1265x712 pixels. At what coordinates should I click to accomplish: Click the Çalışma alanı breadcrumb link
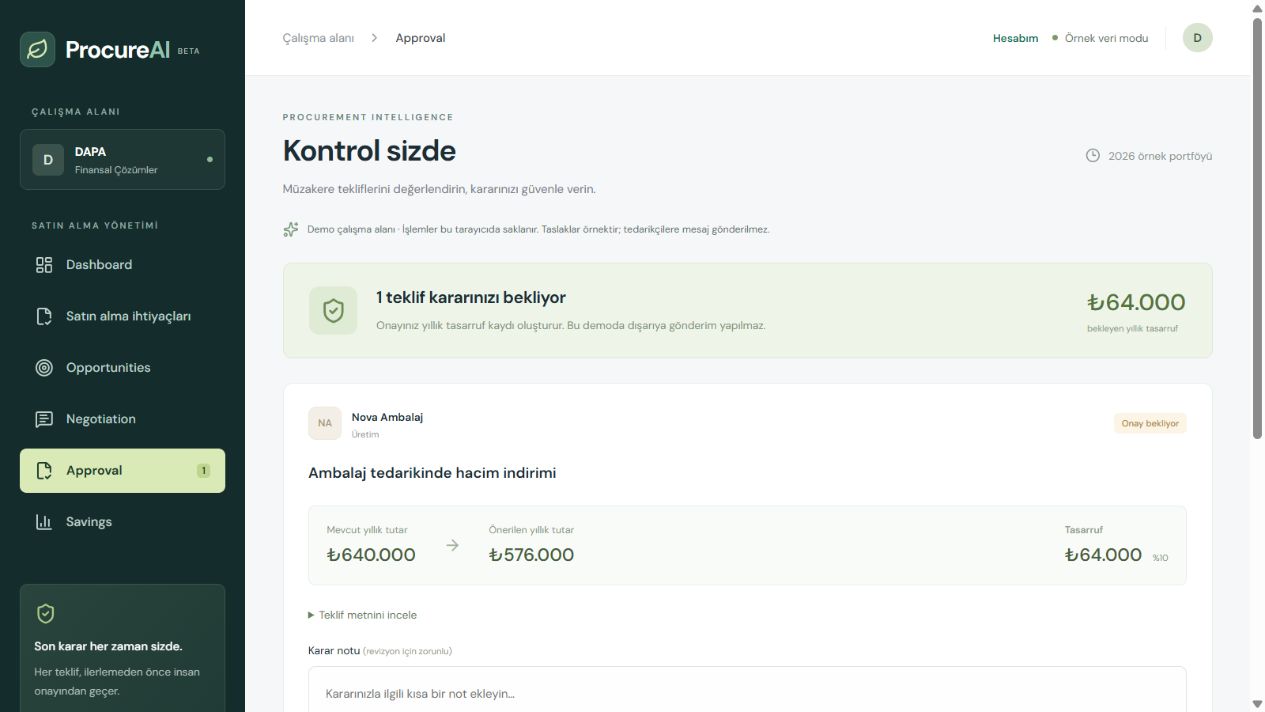pos(318,38)
